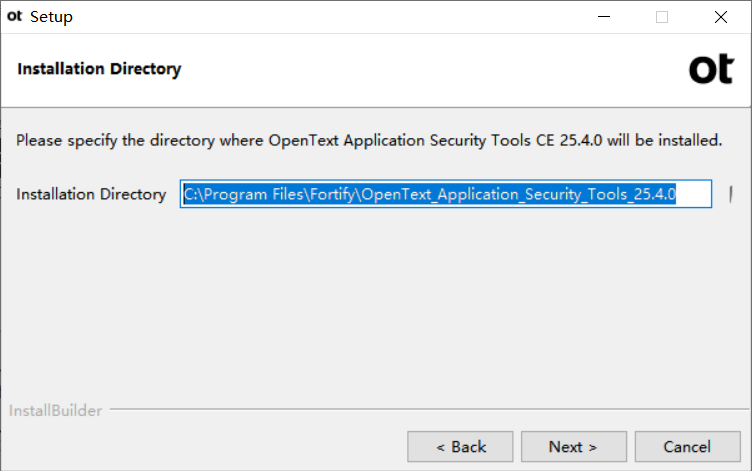Click the Fortify folder segment in the path

[x=332, y=194]
